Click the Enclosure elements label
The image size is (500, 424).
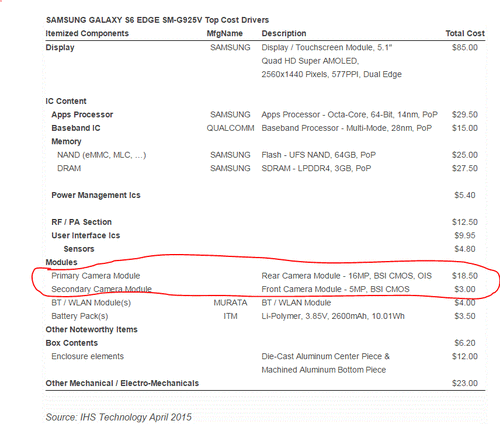click(87, 356)
